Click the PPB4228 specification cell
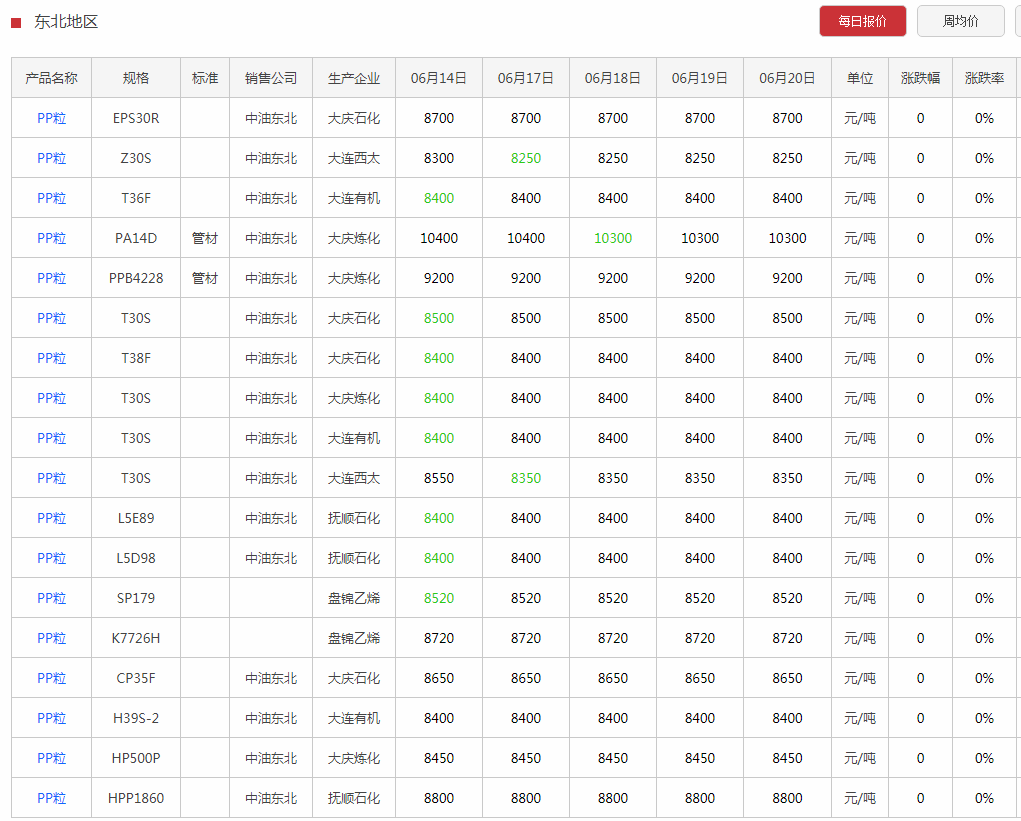This screenshot has height=821, width=1021. pos(136,278)
